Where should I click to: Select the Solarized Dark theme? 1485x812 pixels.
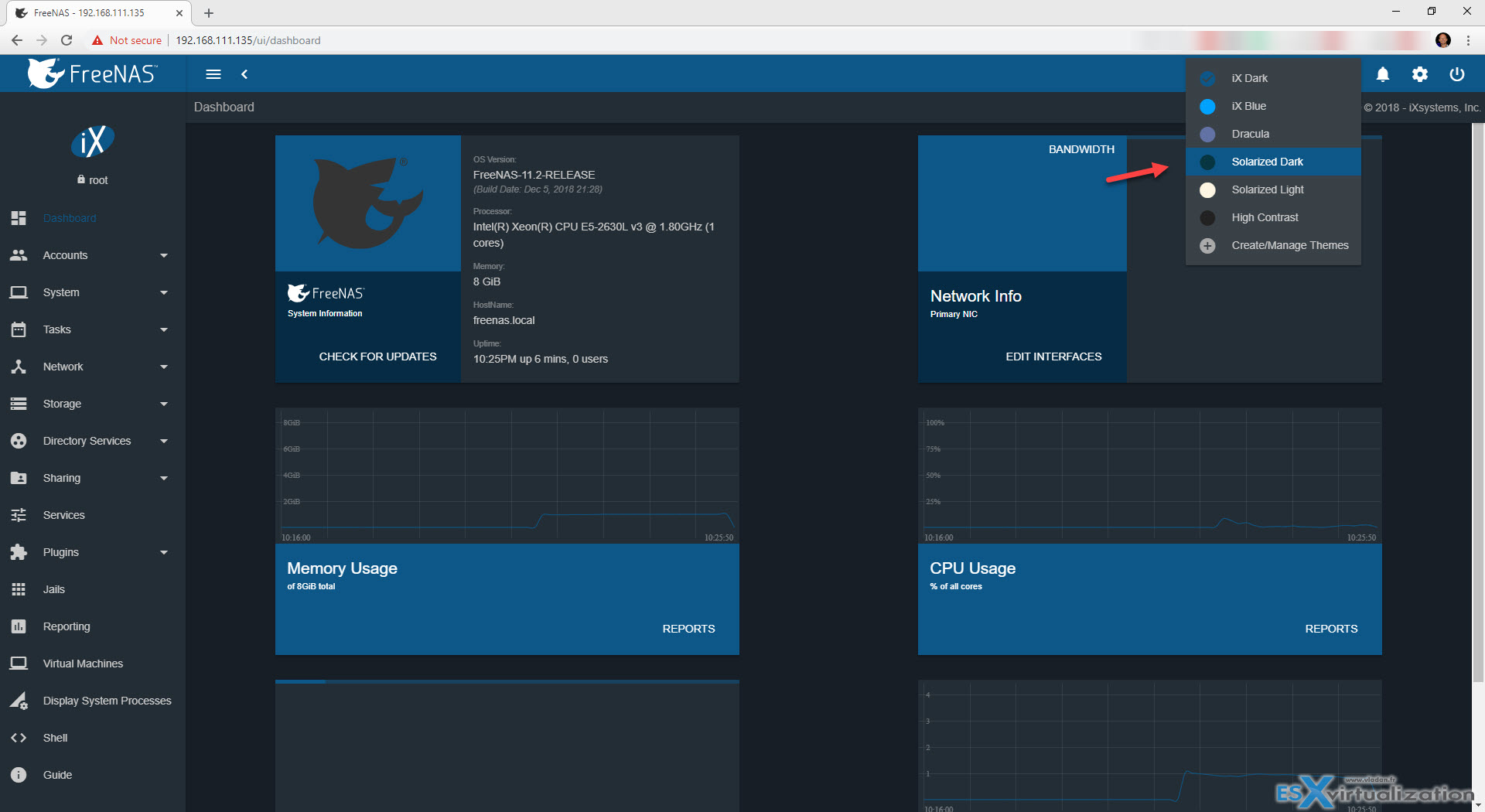click(1273, 162)
